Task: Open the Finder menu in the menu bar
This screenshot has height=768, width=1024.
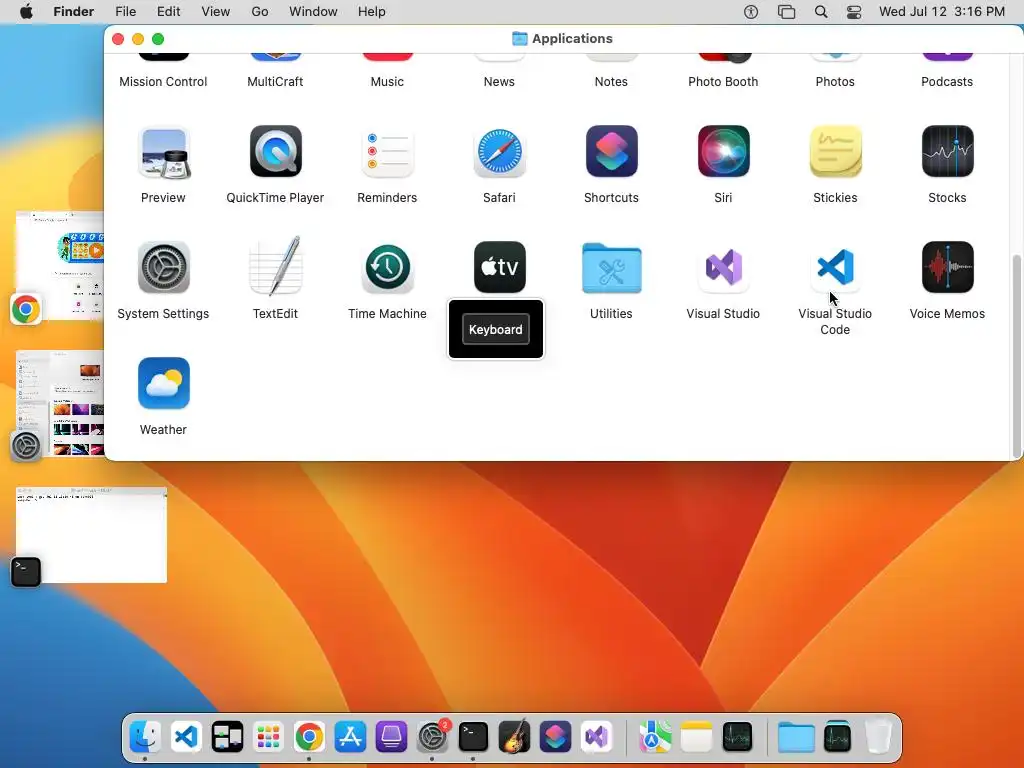Action: 73,12
